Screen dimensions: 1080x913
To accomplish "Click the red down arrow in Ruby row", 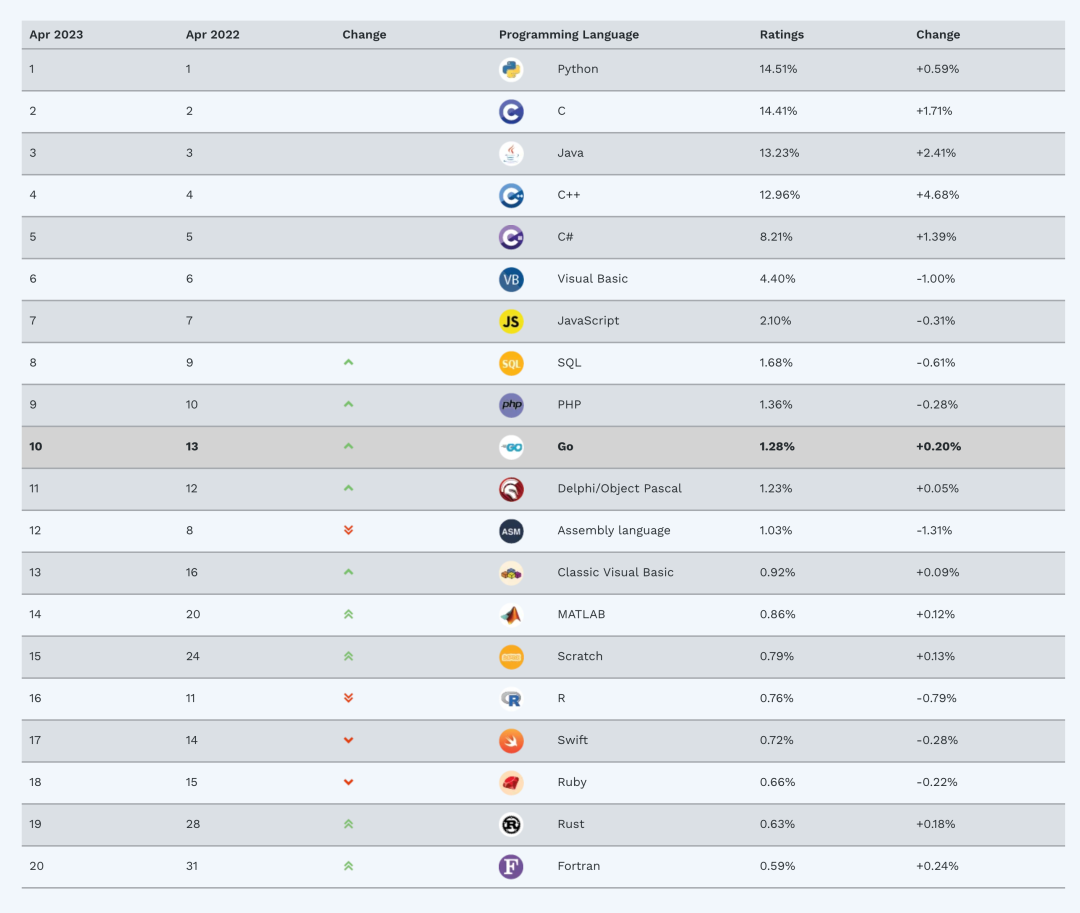I will [x=348, y=782].
